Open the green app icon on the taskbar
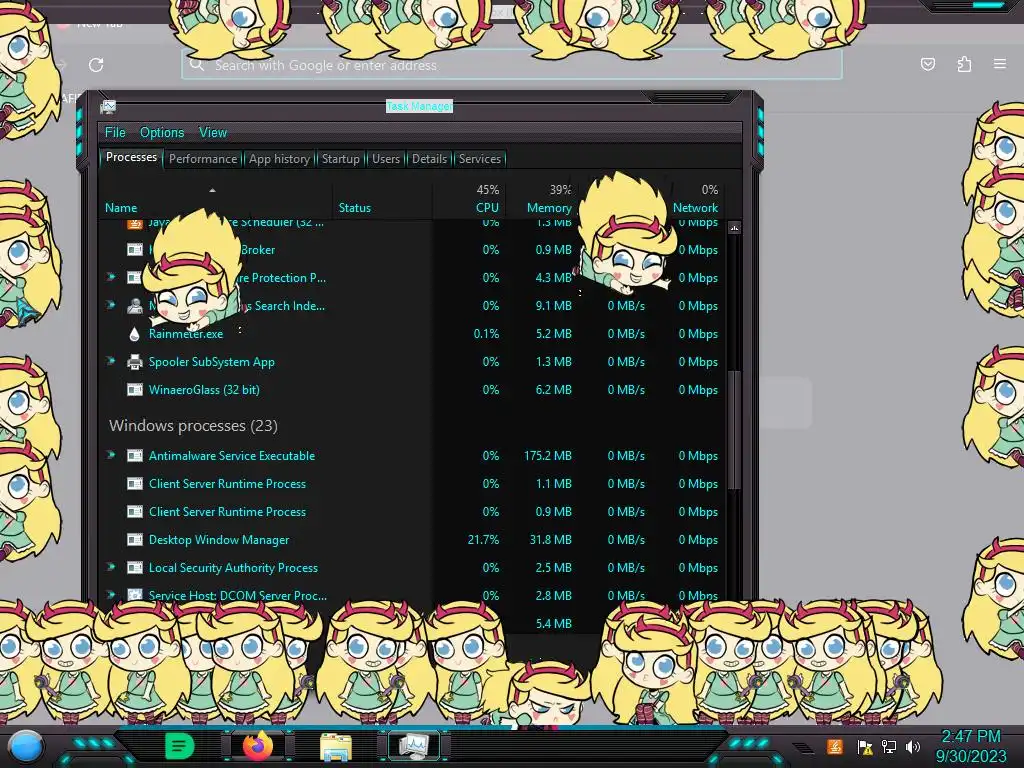The width and height of the screenshot is (1024, 768). pos(179,746)
